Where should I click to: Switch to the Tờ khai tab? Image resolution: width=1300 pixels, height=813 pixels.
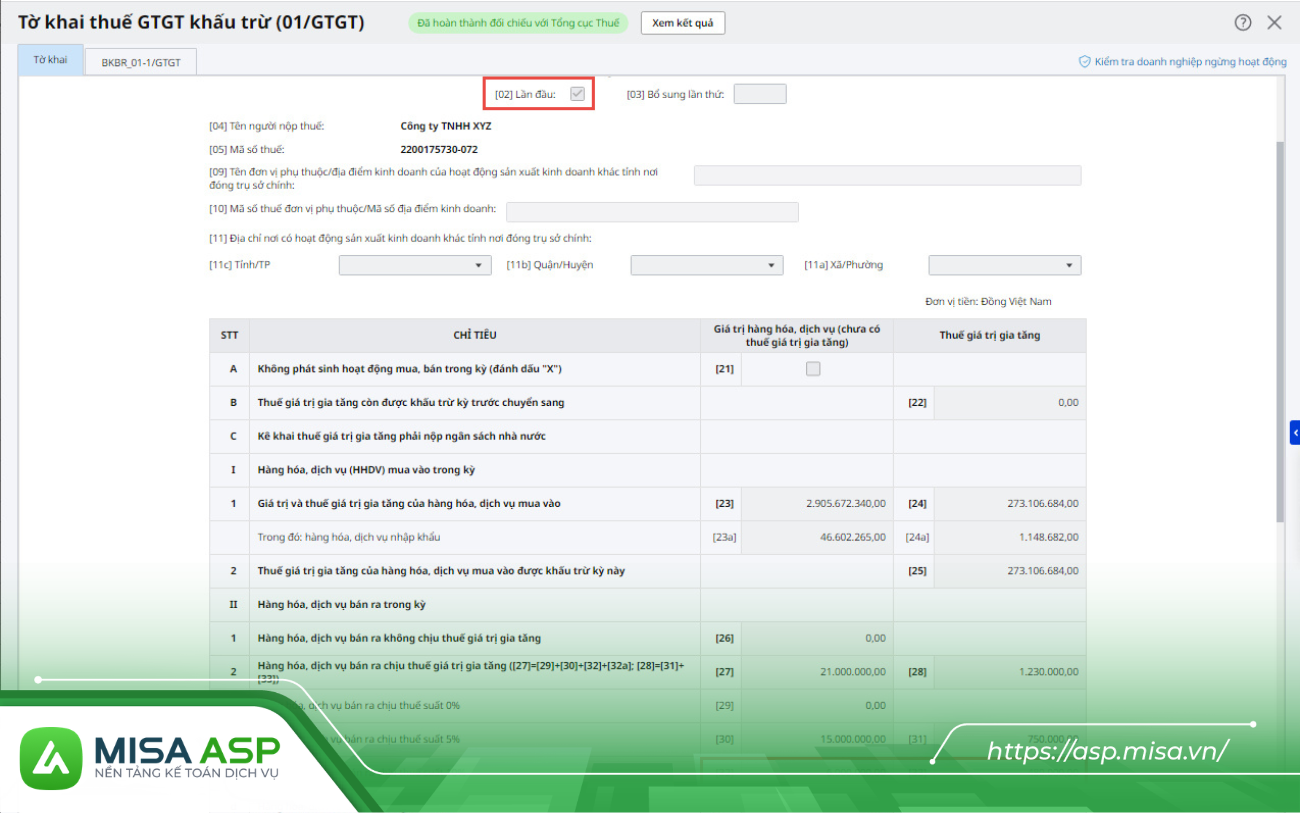(x=50, y=60)
